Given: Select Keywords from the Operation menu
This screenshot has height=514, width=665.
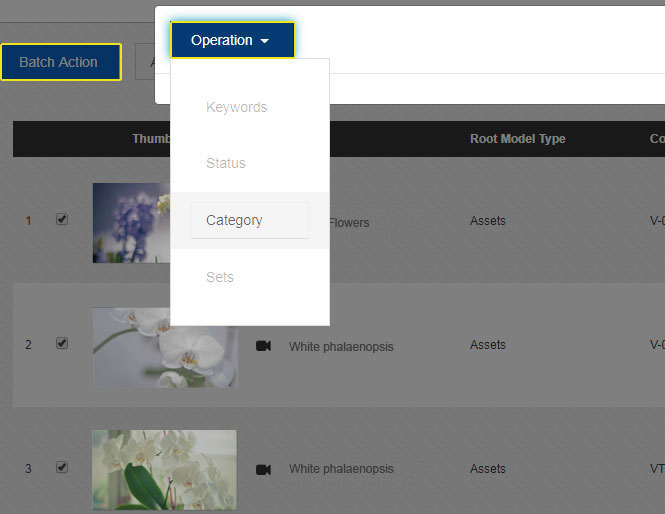Looking at the screenshot, I should (x=237, y=107).
